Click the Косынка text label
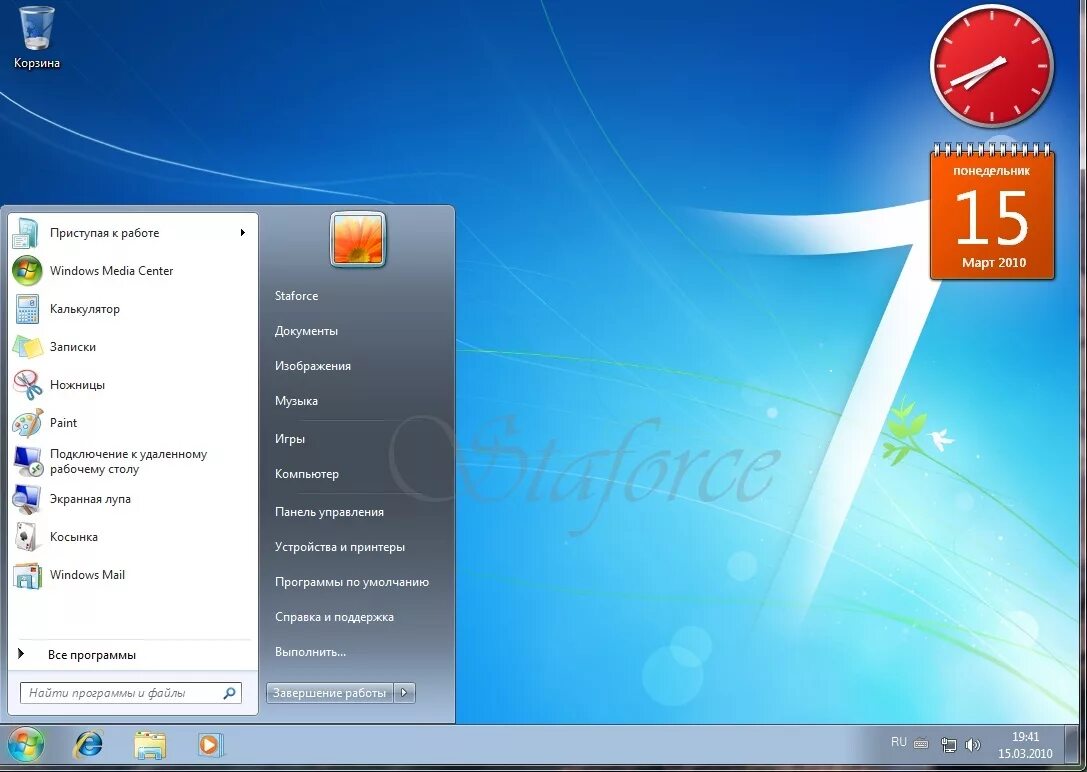Viewport: 1087px width, 772px height. [73, 537]
